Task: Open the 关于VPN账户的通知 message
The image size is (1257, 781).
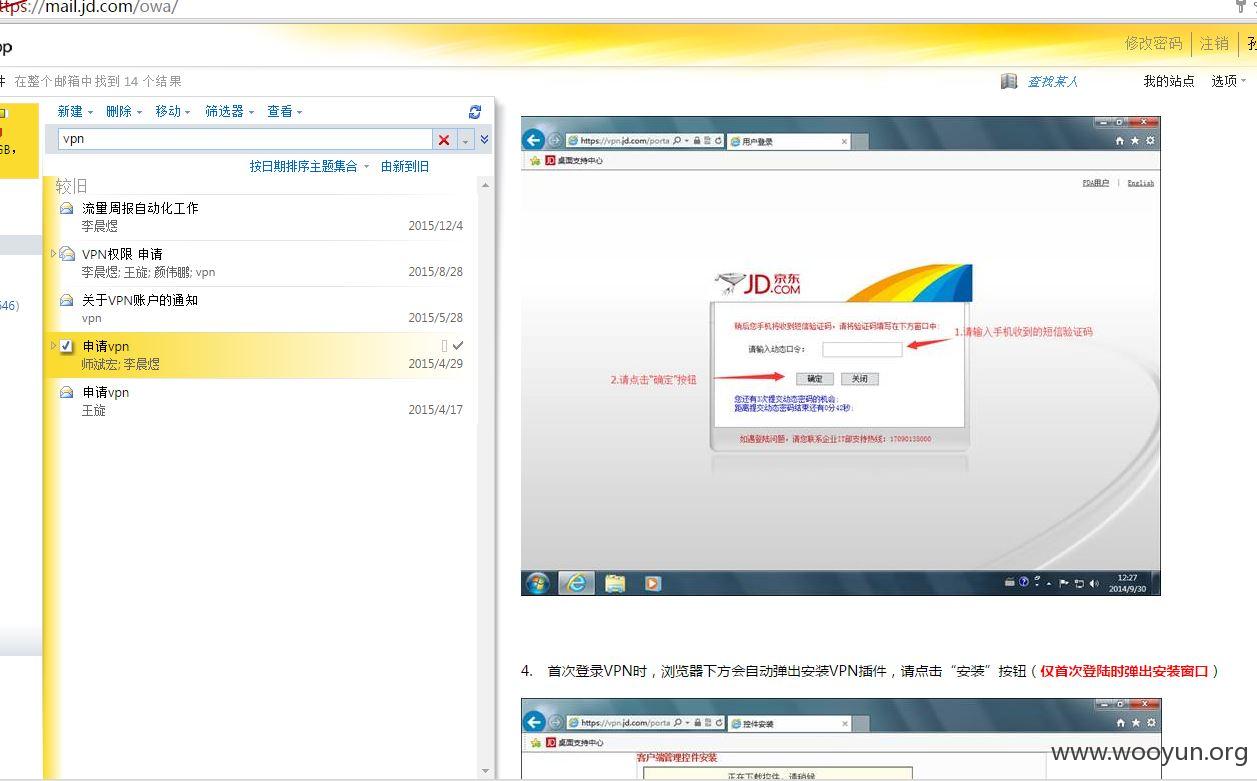Action: 260,309
